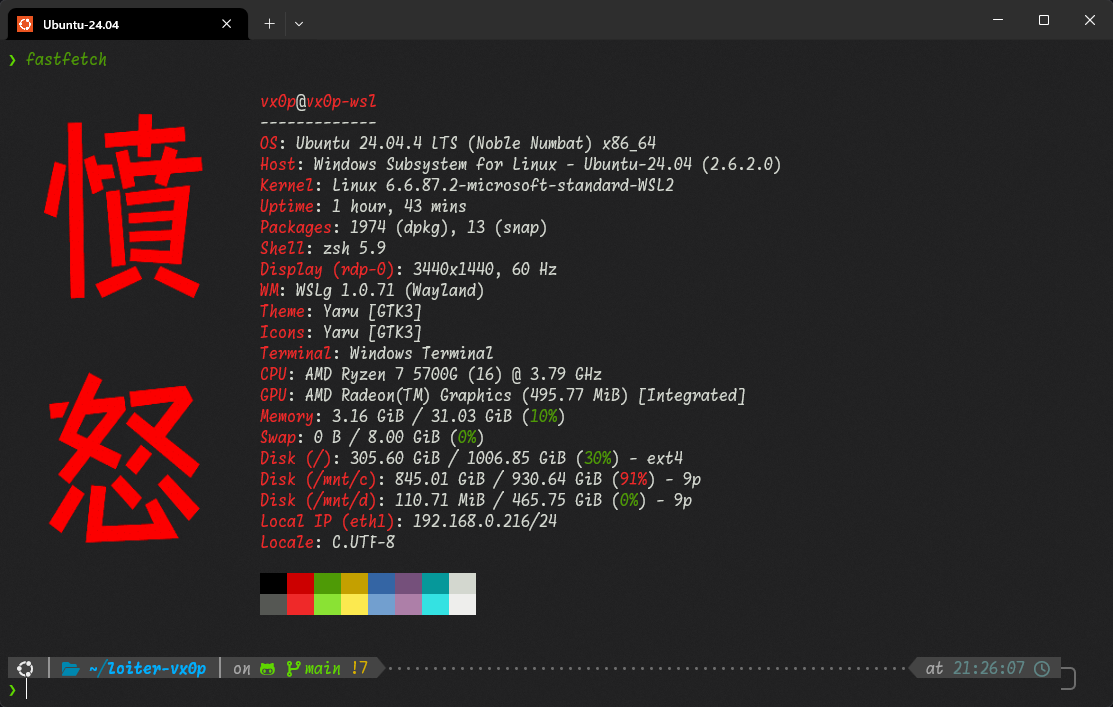Click the teal color swatch
The width and height of the screenshot is (1113, 707).
tap(435, 583)
